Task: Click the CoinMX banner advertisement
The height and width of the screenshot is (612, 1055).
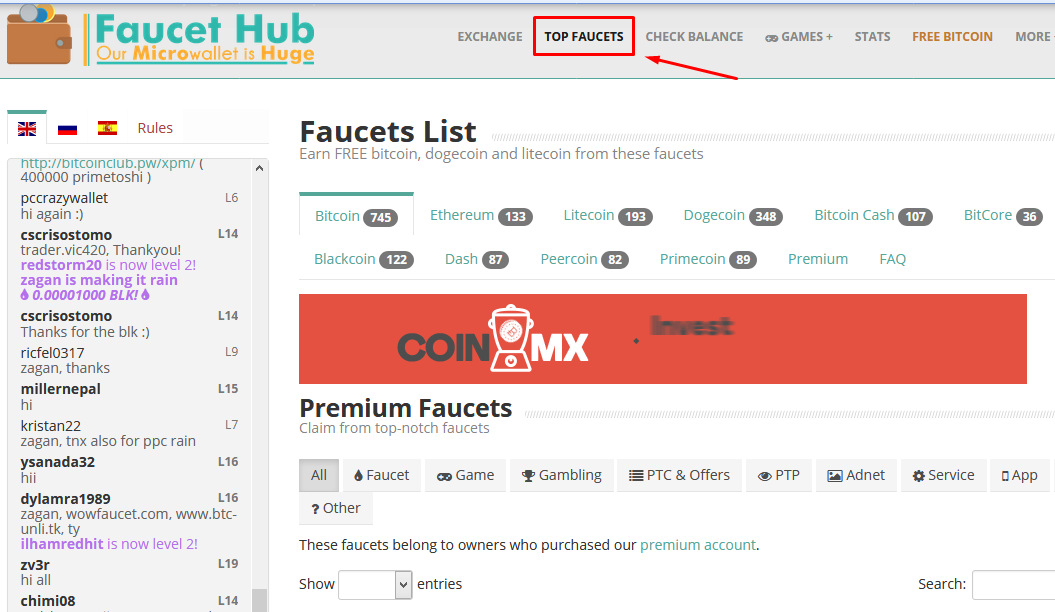Action: tap(663, 339)
